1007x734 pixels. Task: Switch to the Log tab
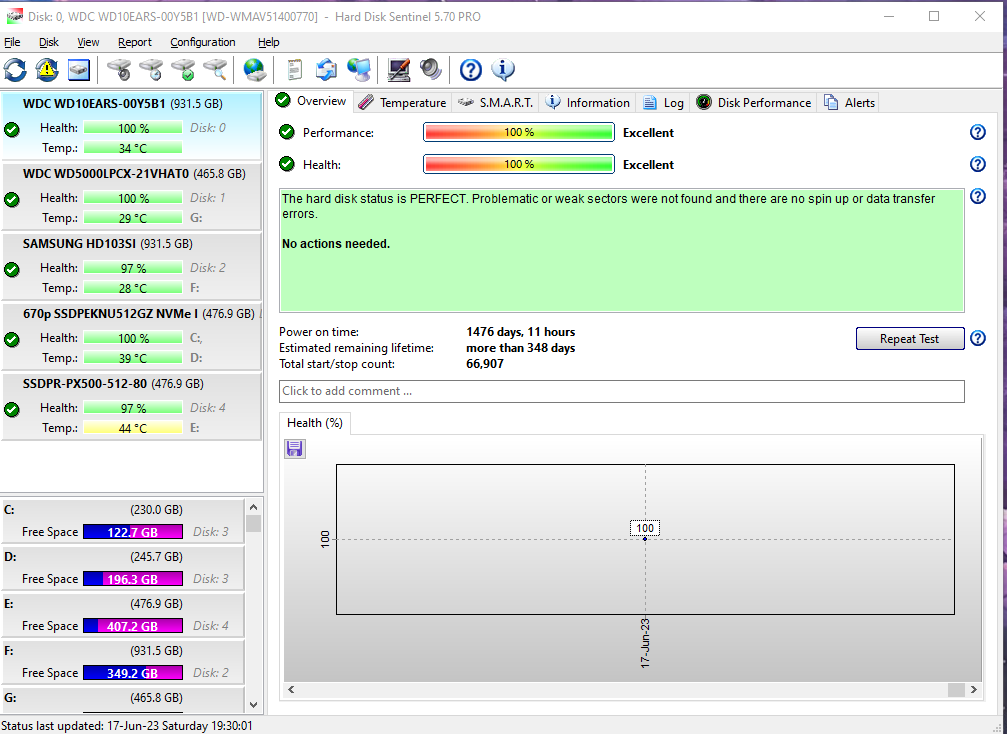(x=663, y=103)
